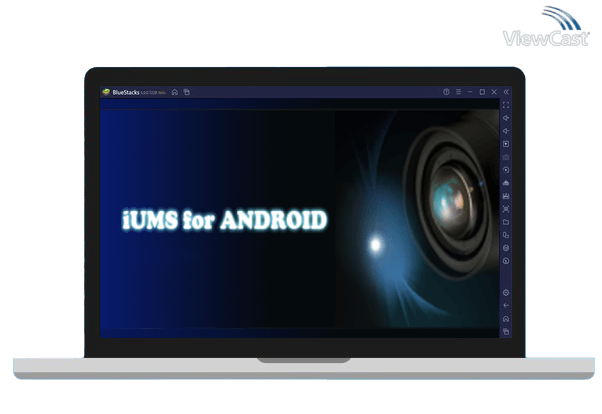602x414 pixels.
Task: Open BlueStacks settings gear icon
Action: 506,293
